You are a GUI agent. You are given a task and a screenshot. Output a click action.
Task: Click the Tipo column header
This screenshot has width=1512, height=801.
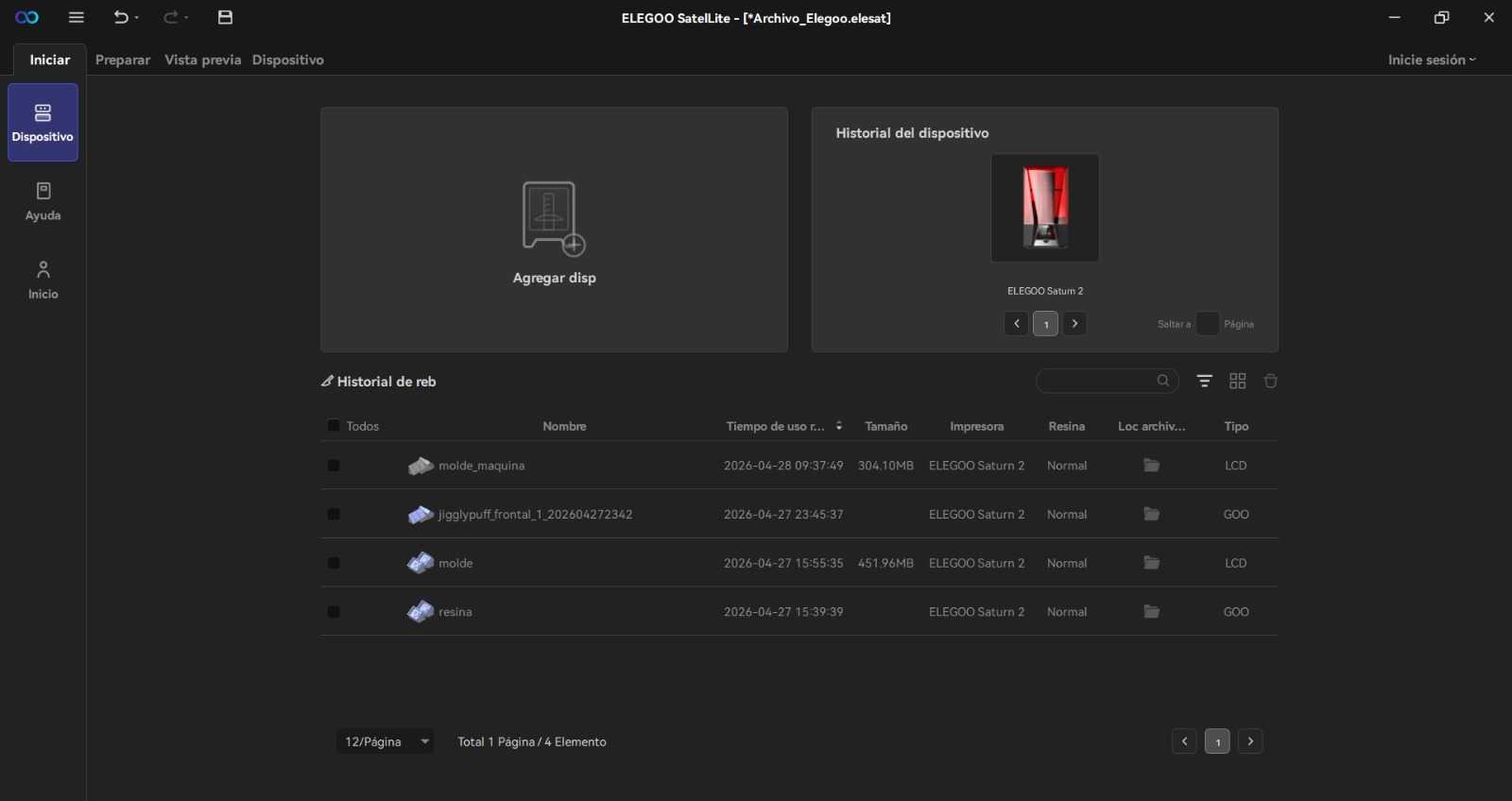coord(1236,426)
